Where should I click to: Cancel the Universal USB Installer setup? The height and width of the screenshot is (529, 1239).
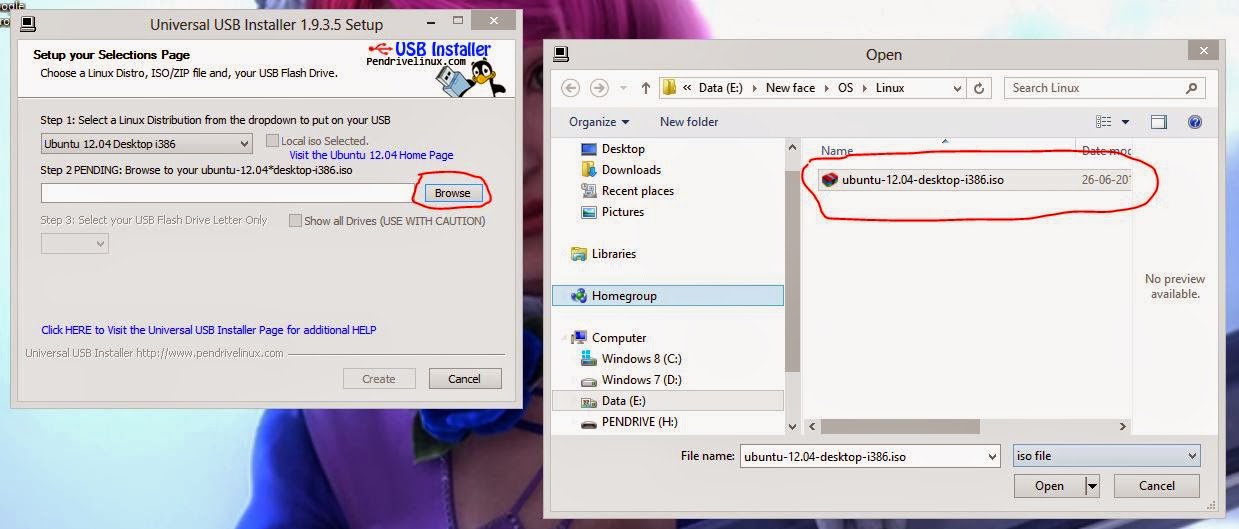click(x=465, y=379)
